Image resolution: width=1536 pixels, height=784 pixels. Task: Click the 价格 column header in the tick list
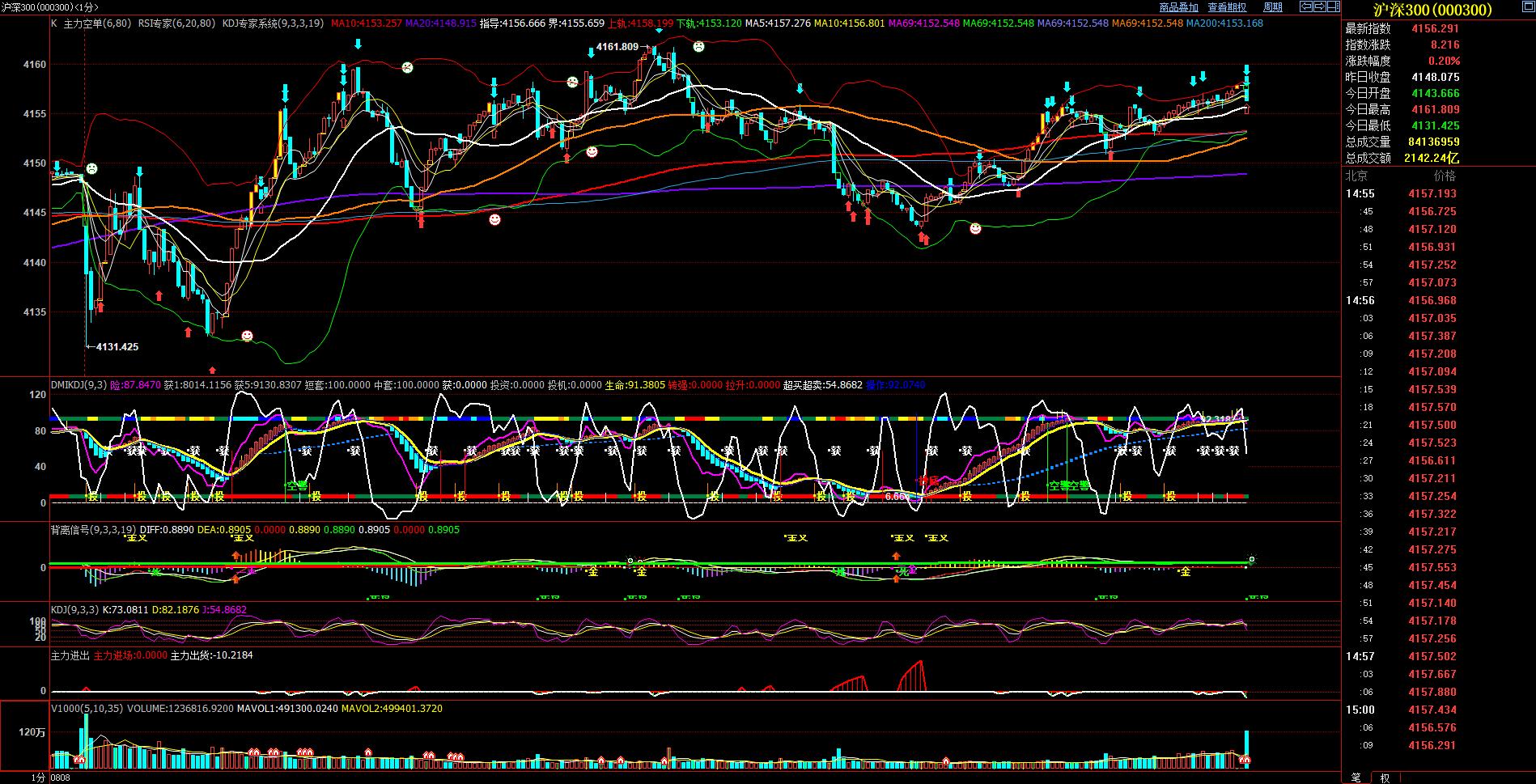[1445, 176]
